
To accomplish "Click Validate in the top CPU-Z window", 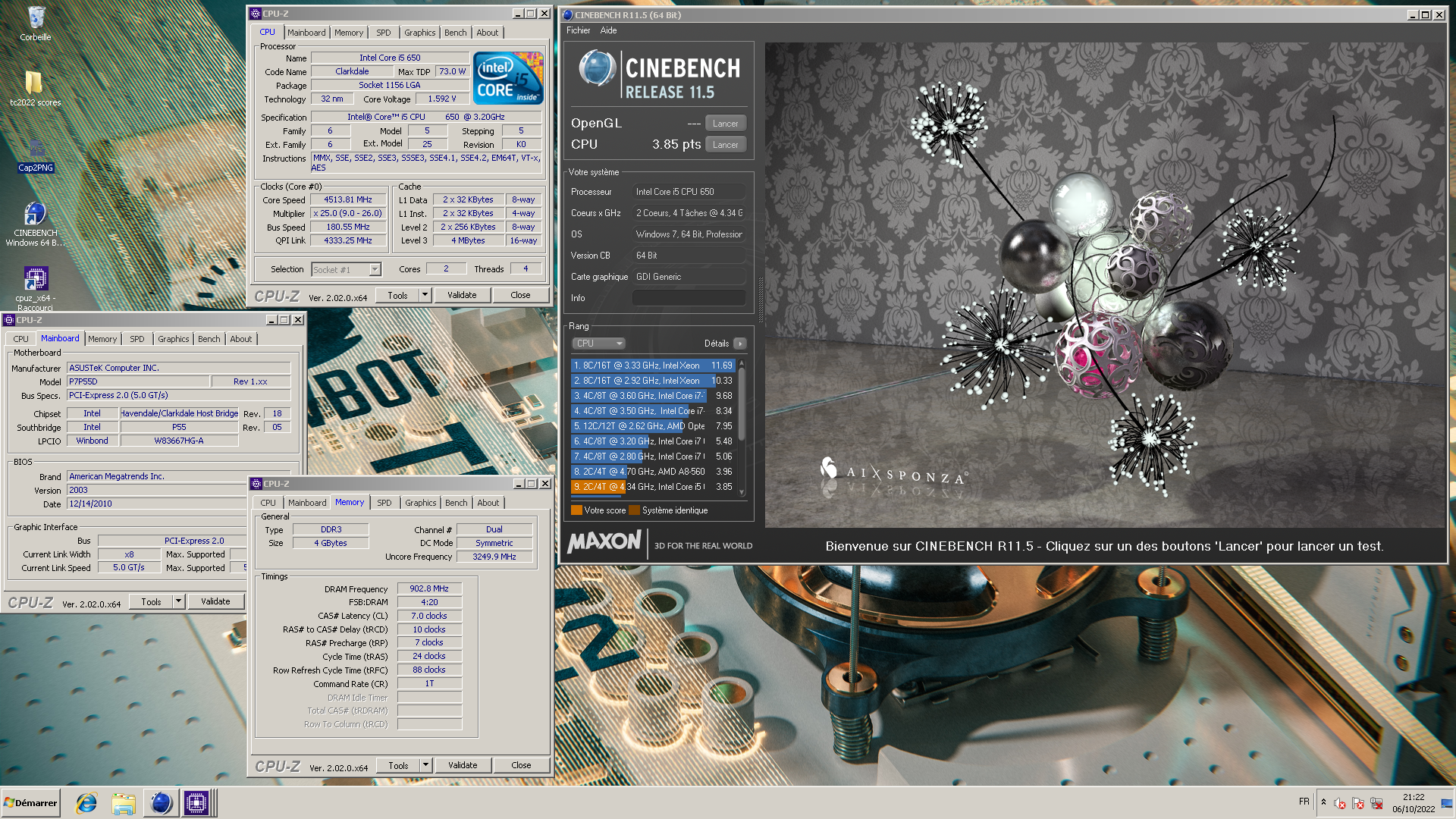I will click(462, 295).
